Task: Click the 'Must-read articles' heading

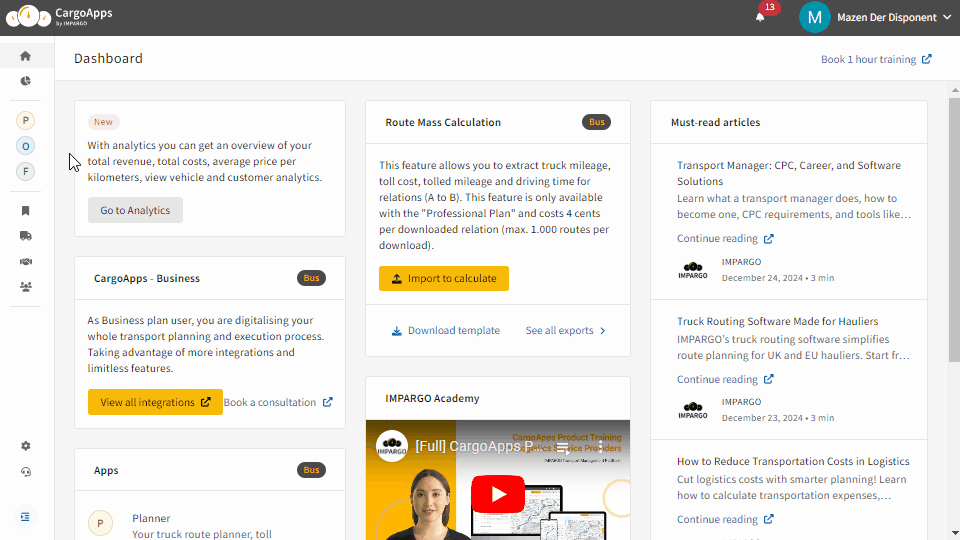Action: coord(715,122)
